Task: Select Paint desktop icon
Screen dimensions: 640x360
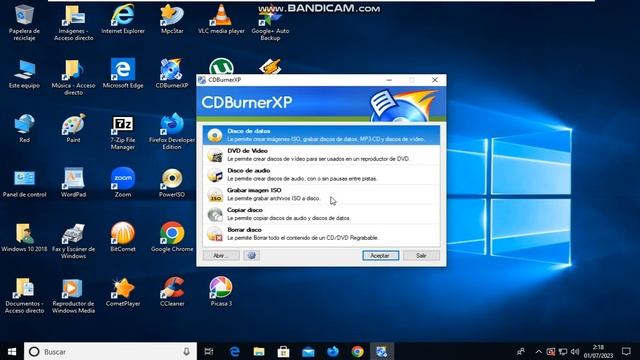Action: point(73,128)
